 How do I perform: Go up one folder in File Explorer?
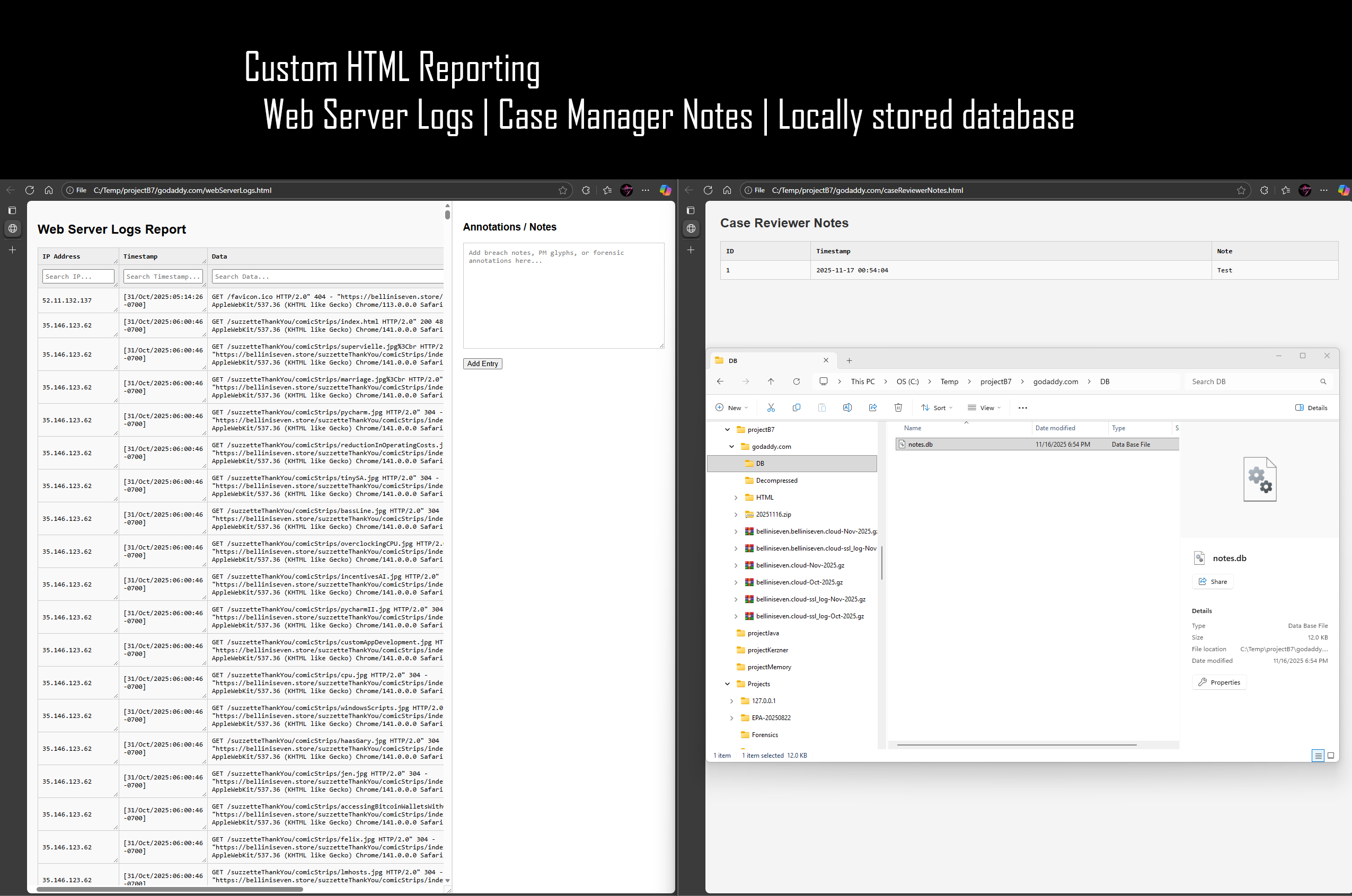770,382
